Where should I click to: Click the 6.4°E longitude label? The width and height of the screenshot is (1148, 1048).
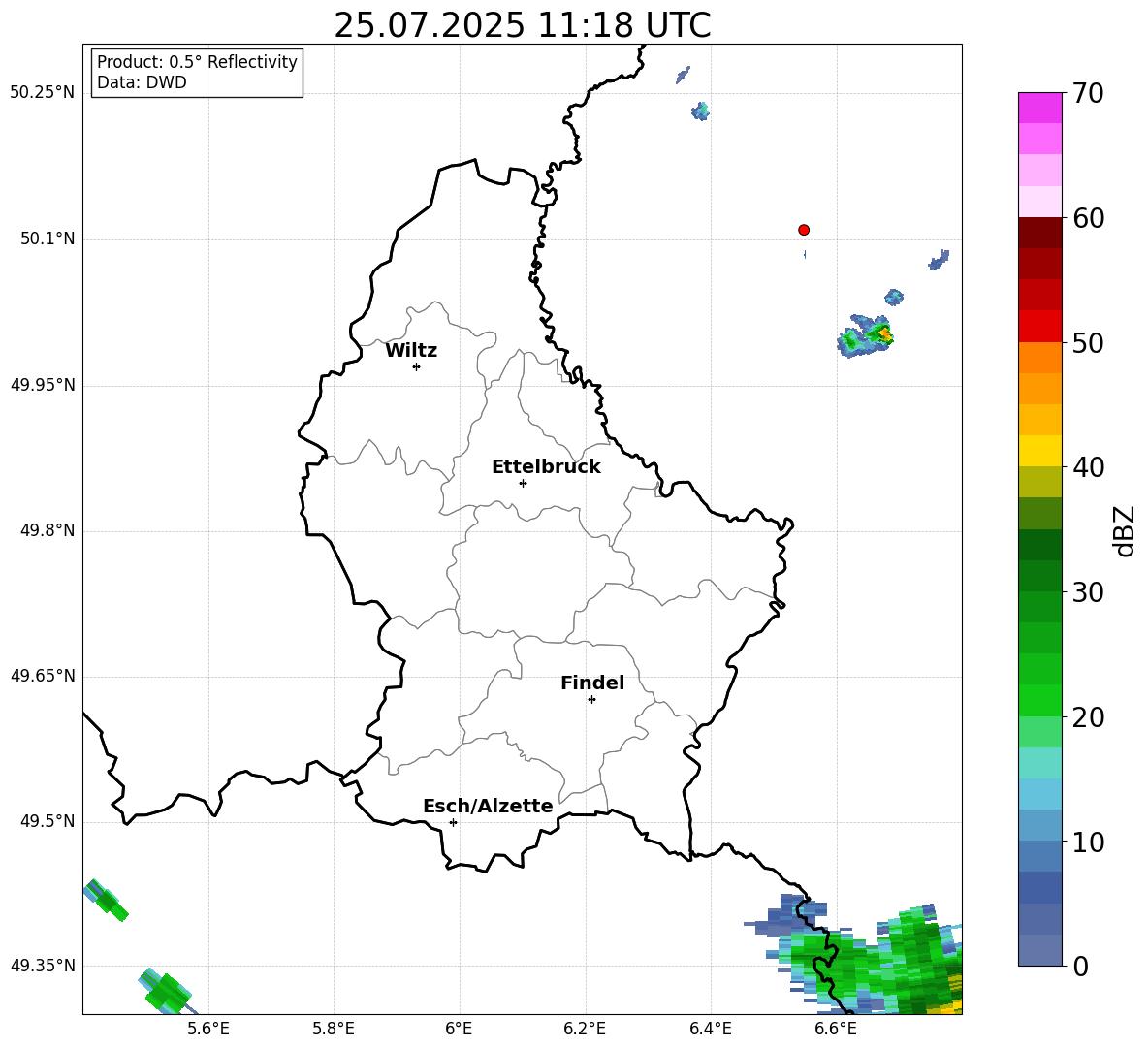pyautogui.click(x=711, y=1029)
